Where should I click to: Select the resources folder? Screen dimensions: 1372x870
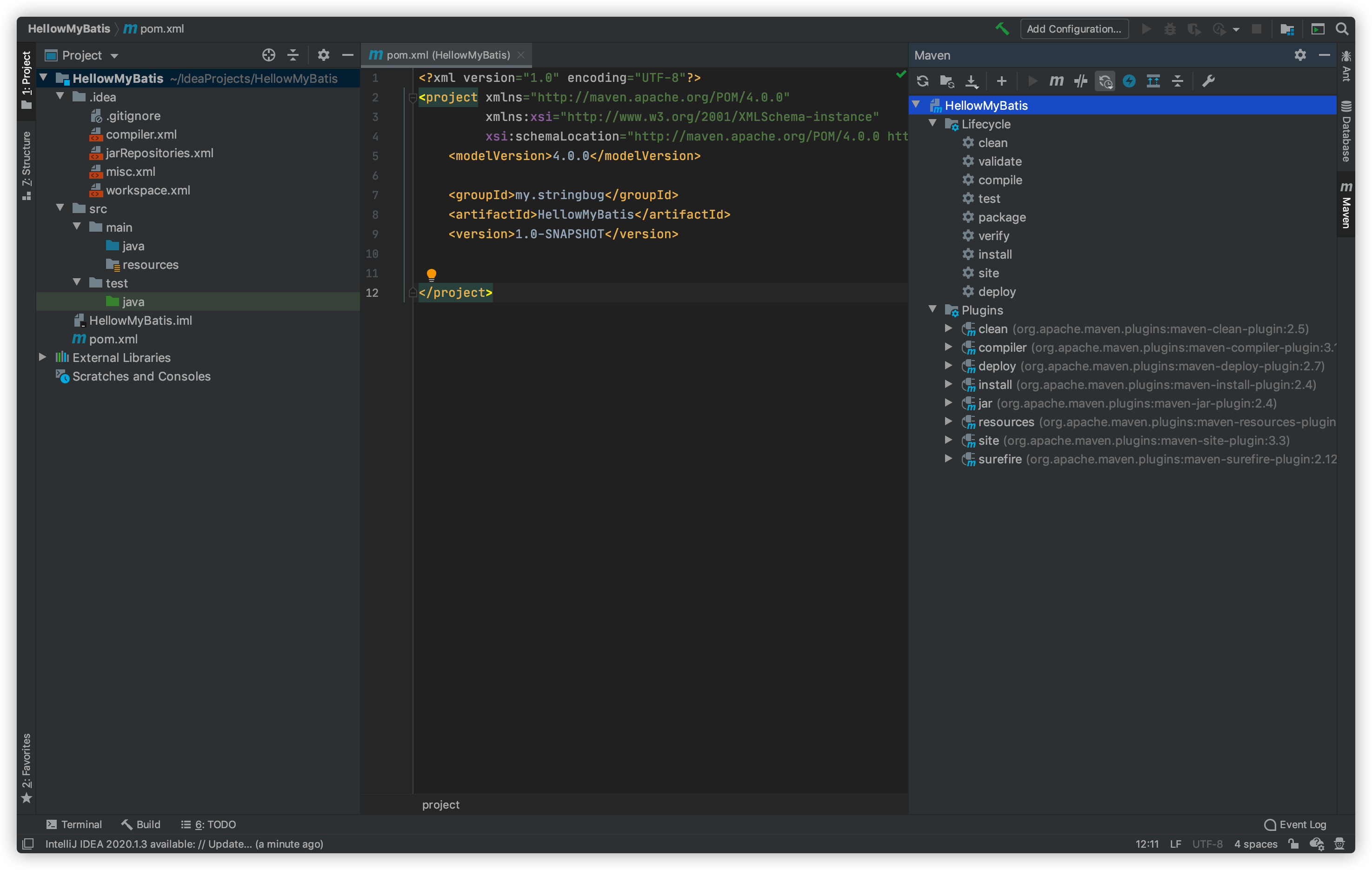coord(150,265)
